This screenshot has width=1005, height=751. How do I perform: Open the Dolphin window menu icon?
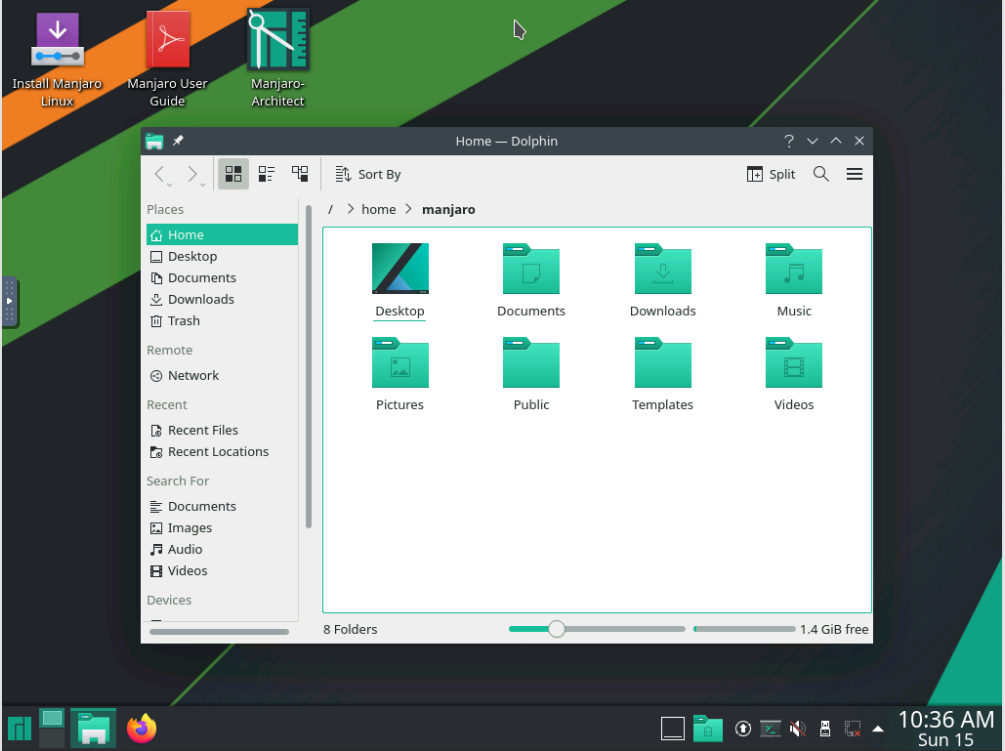[154, 141]
